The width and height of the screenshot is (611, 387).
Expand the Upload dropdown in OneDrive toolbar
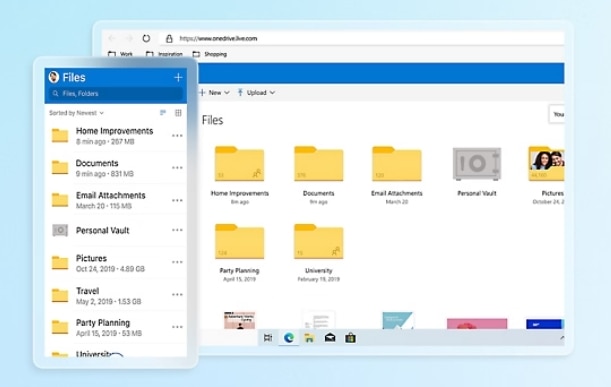coord(256,93)
